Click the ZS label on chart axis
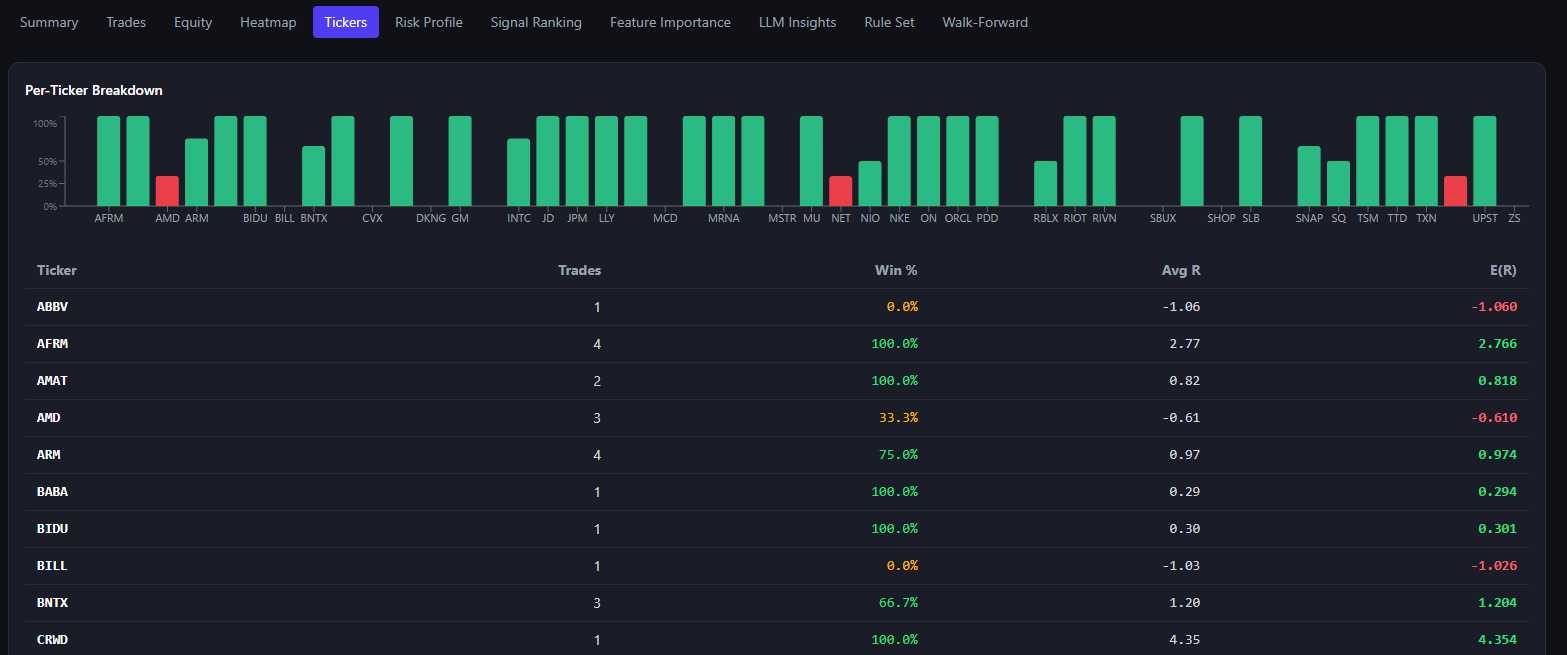 click(x=1514, y=218)
